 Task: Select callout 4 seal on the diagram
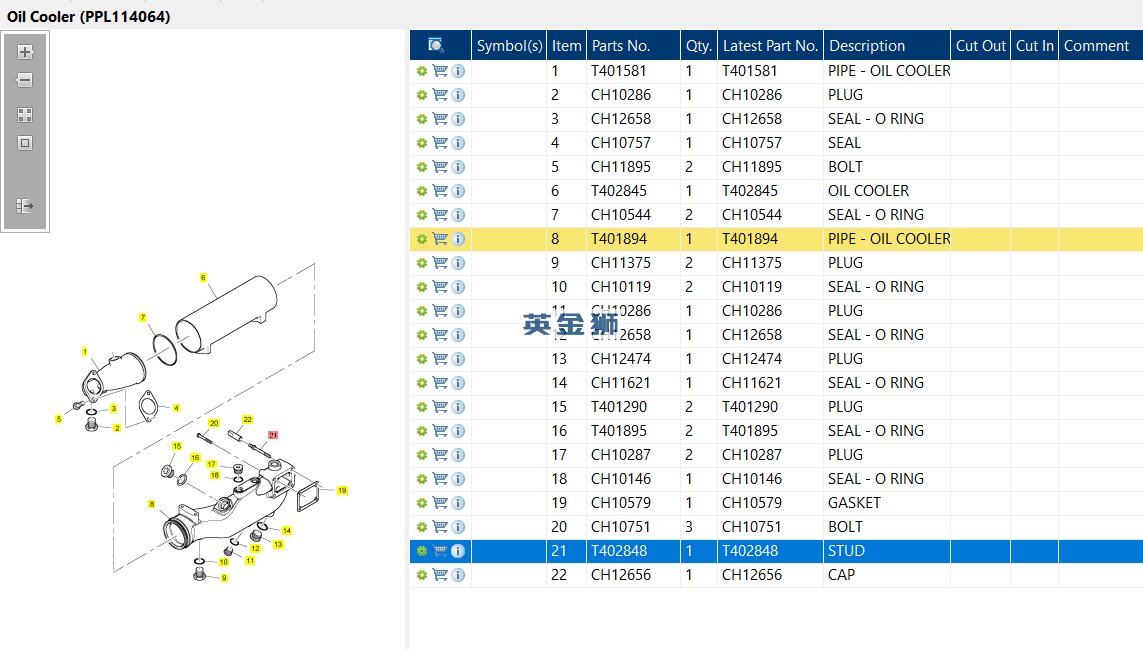tap(176, 408)
